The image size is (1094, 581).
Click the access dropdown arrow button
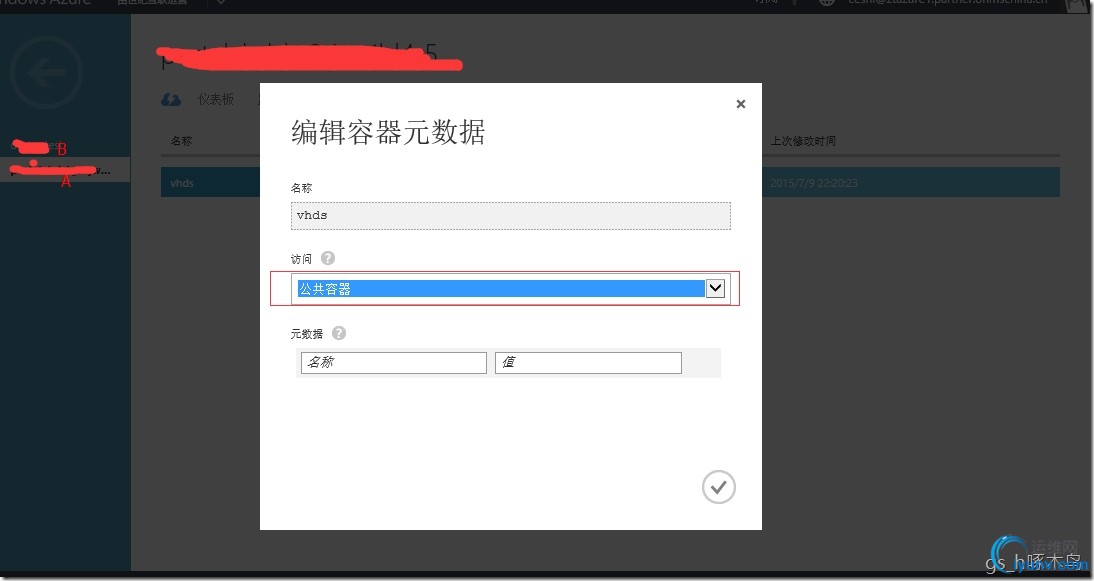pos(715,288)
